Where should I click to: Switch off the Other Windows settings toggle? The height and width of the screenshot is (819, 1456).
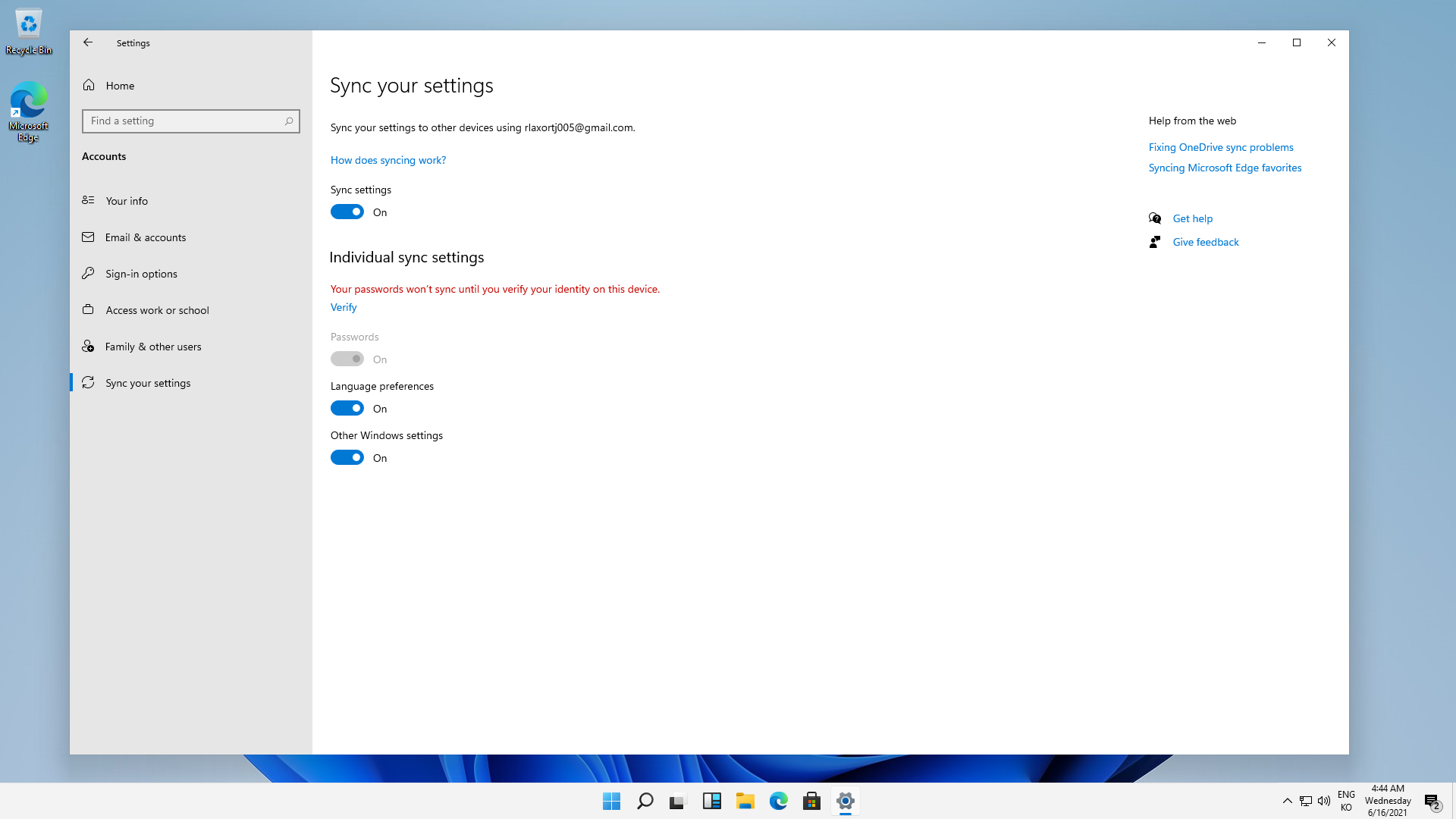point(347,458)
